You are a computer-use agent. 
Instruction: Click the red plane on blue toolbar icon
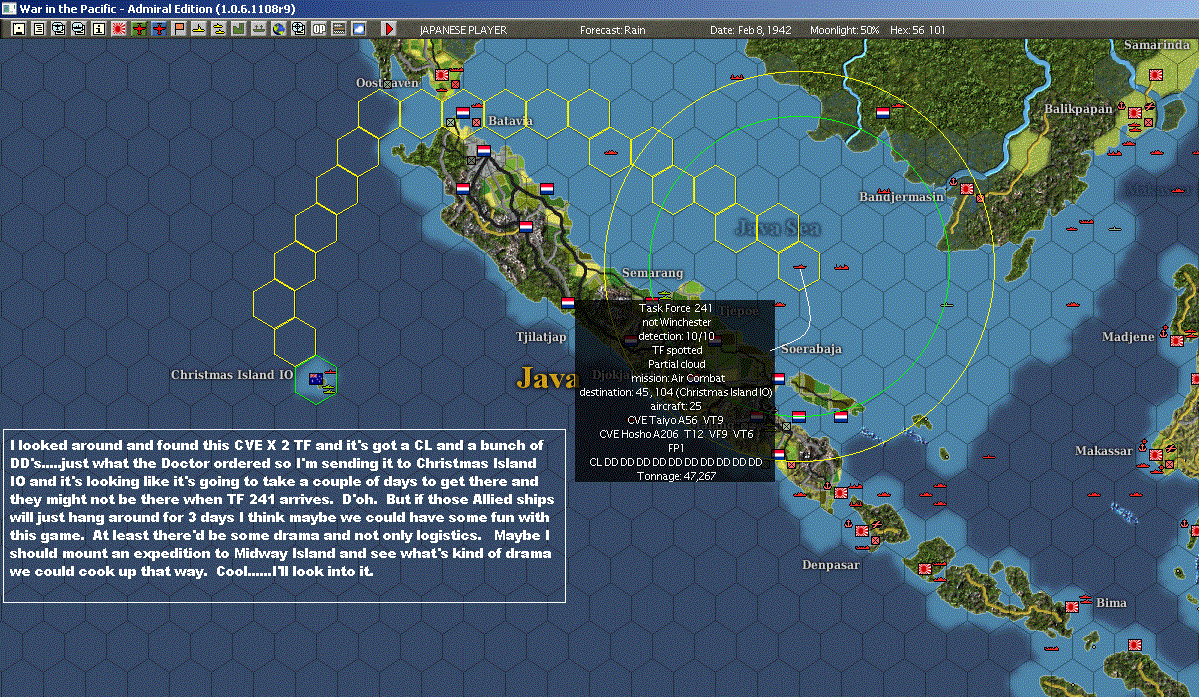pos(159,29)
